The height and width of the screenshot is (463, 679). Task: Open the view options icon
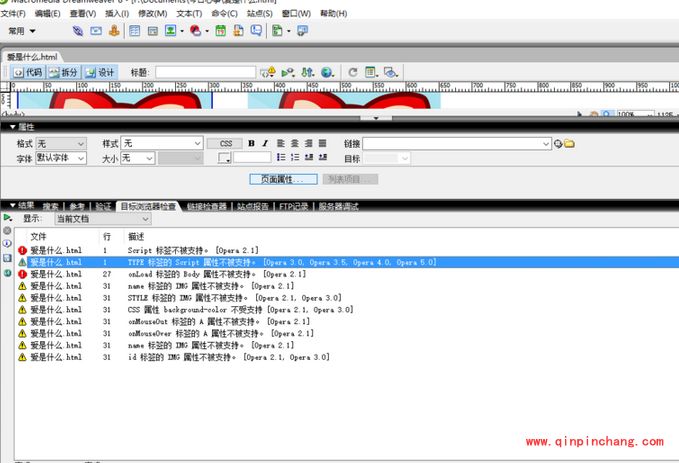pyautogui.click(x=371, y=72)
